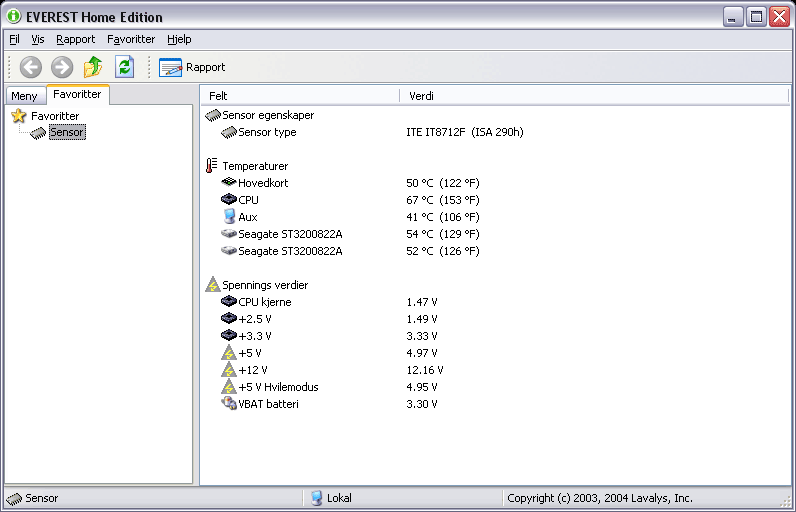796x512 pixels.
Task: Open the Favoritter menu in the menu bar
Action: point(131,39)
